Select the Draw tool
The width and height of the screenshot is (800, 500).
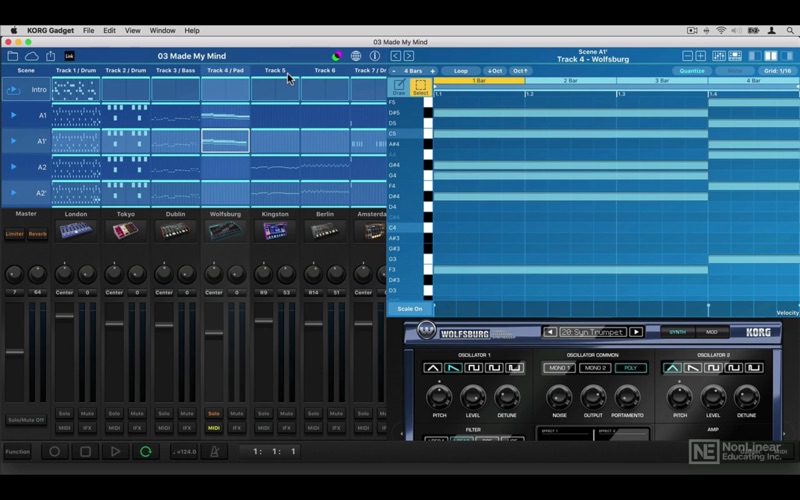tap(399, 87)
